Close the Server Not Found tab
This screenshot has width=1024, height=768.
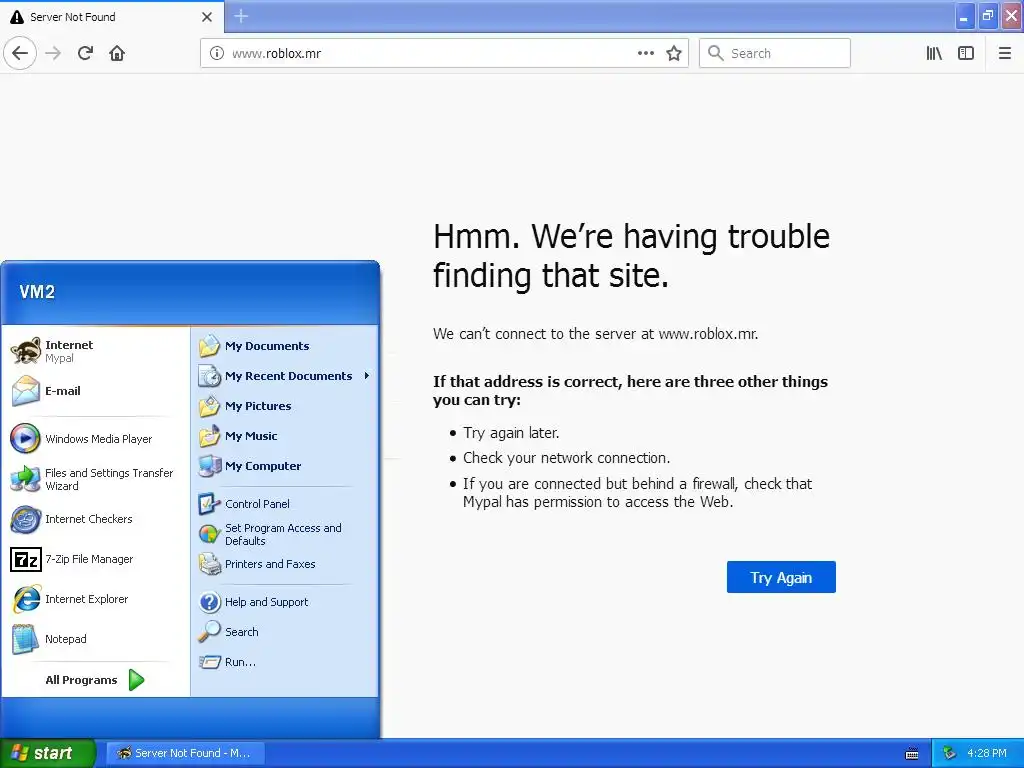(x=206, y=17)
